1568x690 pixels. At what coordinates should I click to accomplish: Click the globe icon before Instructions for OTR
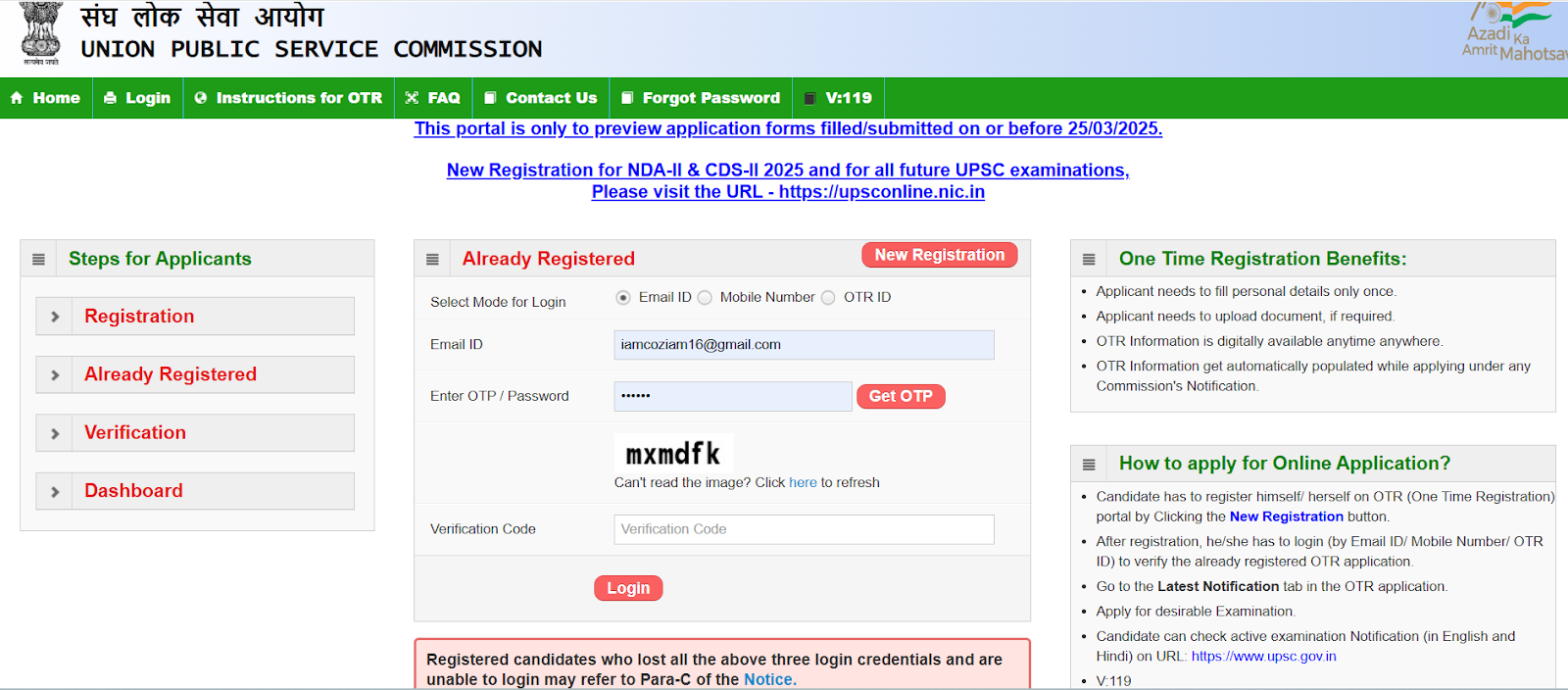click(x=201, y=98)
